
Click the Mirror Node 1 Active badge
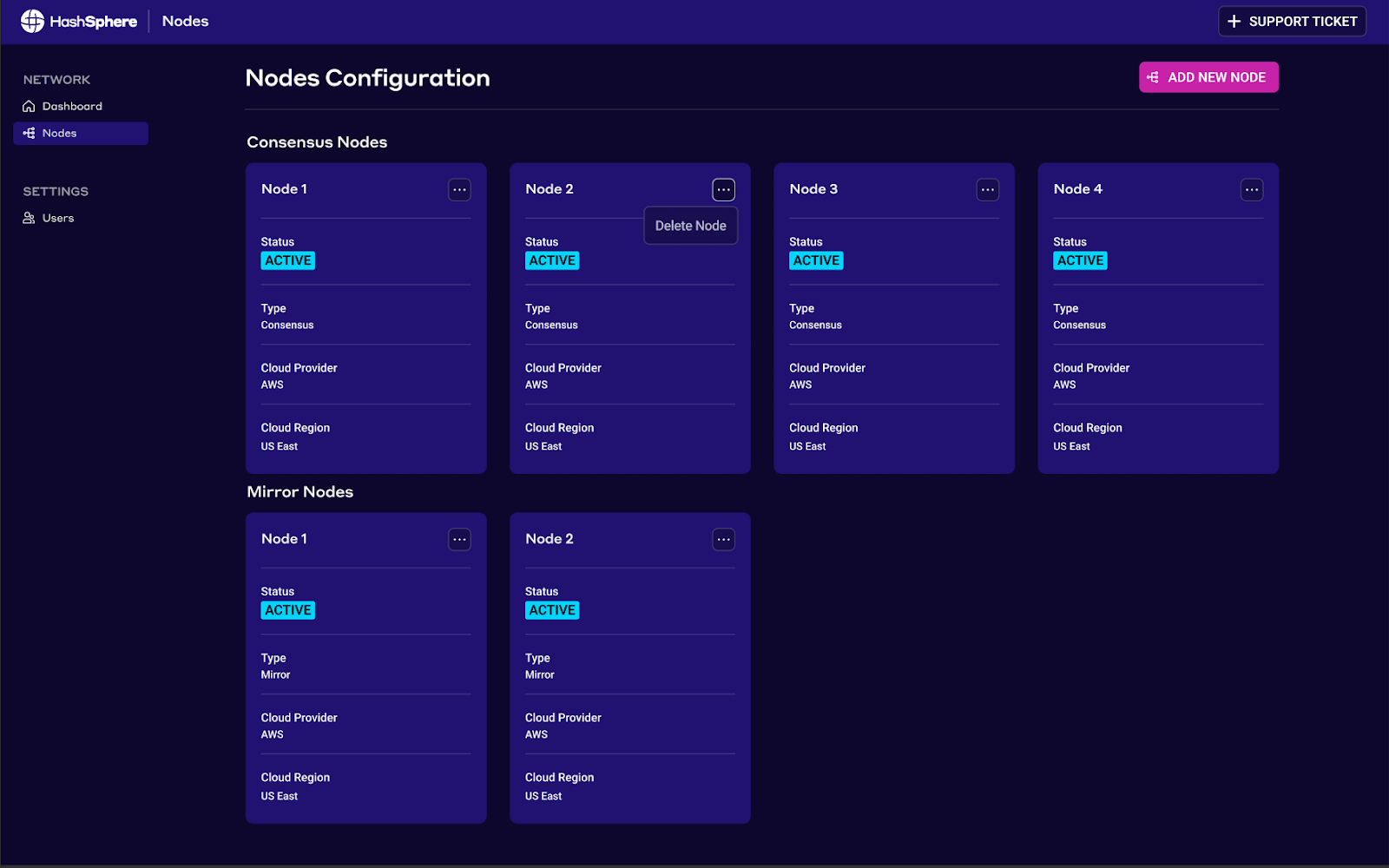(288, 610)
